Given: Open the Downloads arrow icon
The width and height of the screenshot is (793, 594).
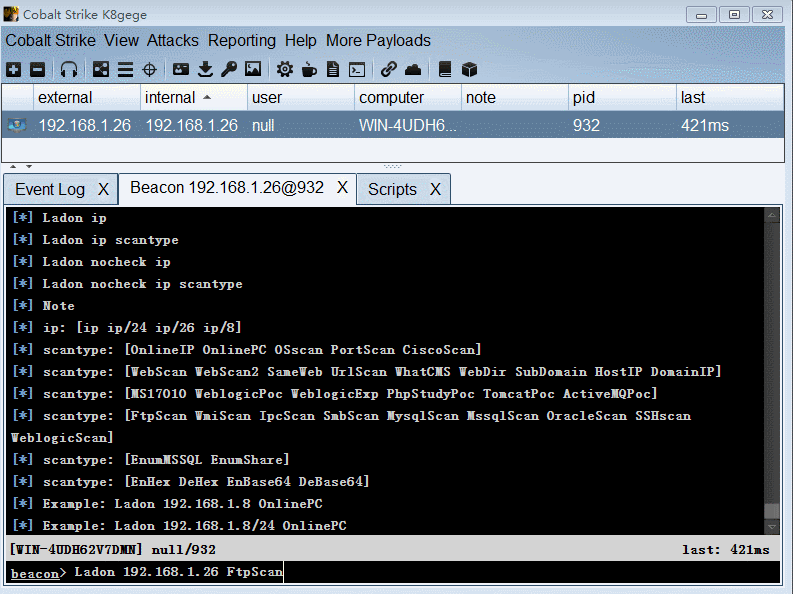Looking at the screenshot, I should pos(205,69).
